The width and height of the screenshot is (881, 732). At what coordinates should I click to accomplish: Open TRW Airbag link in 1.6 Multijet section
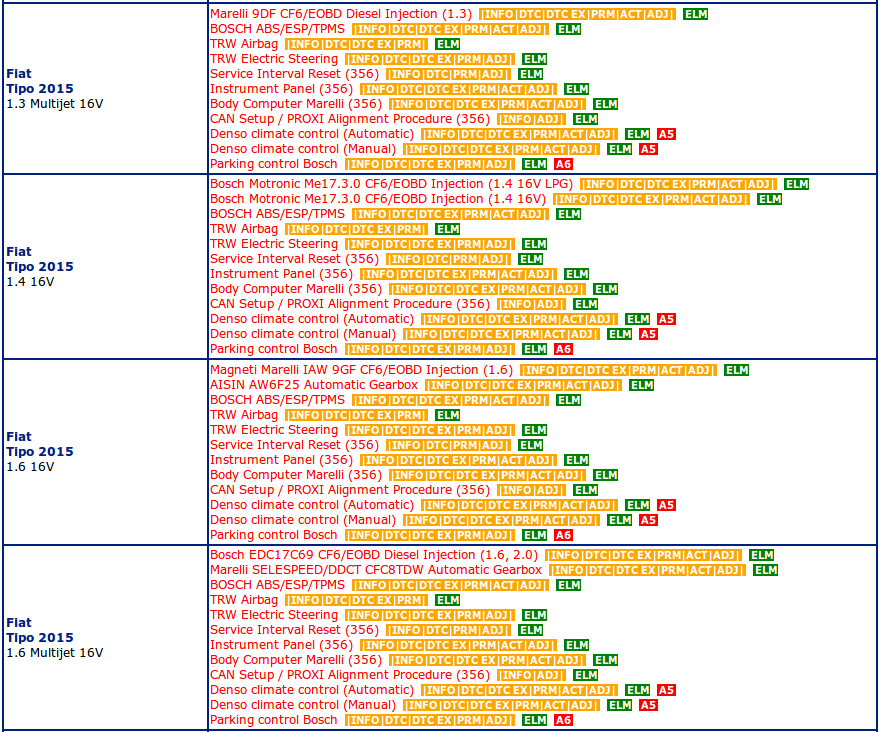click(x=244, y=600)
